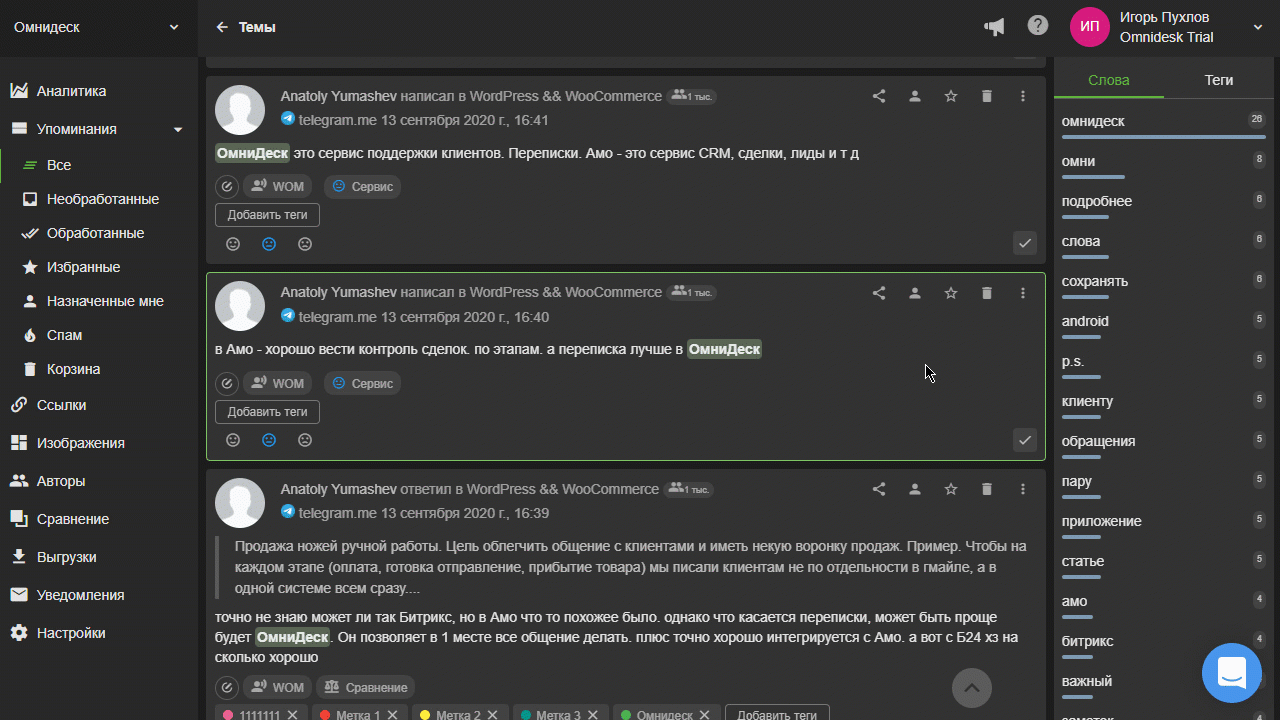Screen dimensions: 1280x720
Task: Share the 16:41 mention
Action: click(x=879, y=96)
